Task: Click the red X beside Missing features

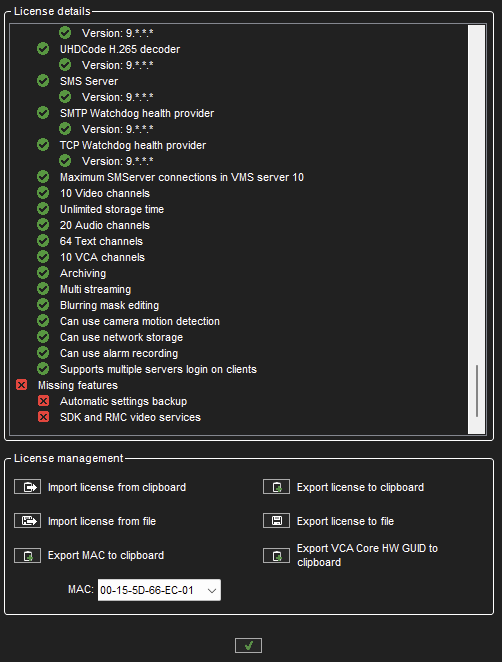Action: [x=22, y=385]
